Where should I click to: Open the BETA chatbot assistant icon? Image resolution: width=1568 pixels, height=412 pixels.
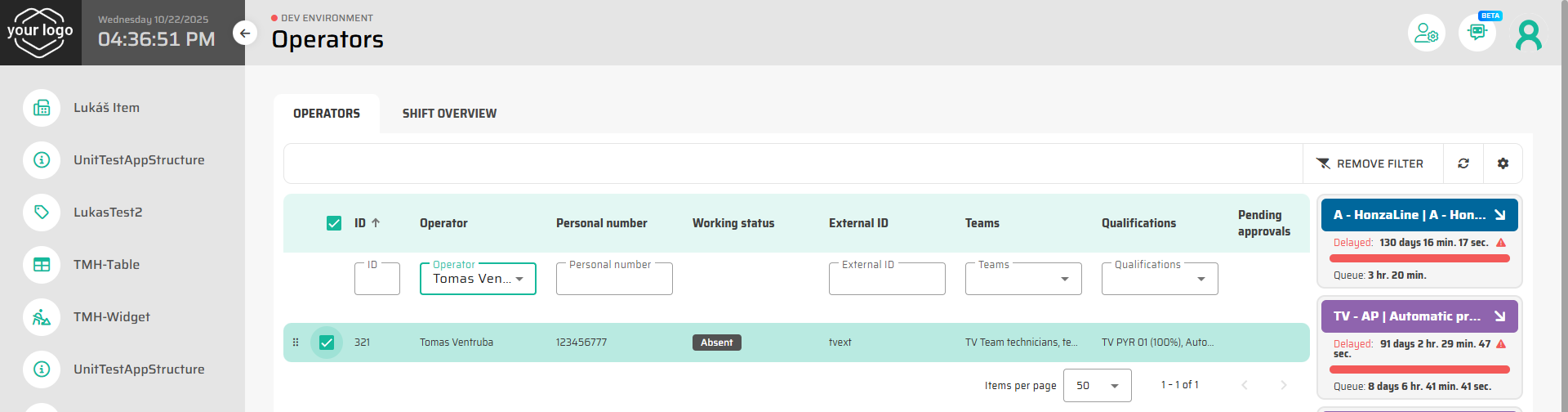tap(1477, 33)
